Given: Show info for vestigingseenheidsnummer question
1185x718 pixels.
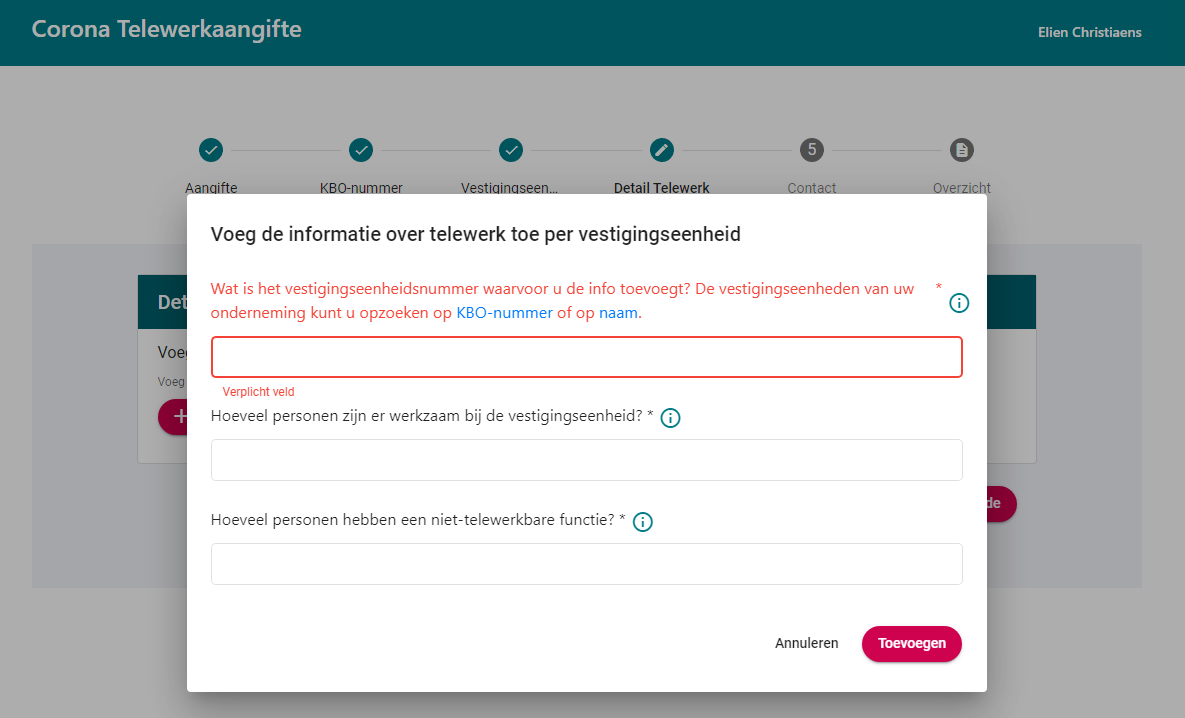Looking at the screenshot, I should point(959,303).
